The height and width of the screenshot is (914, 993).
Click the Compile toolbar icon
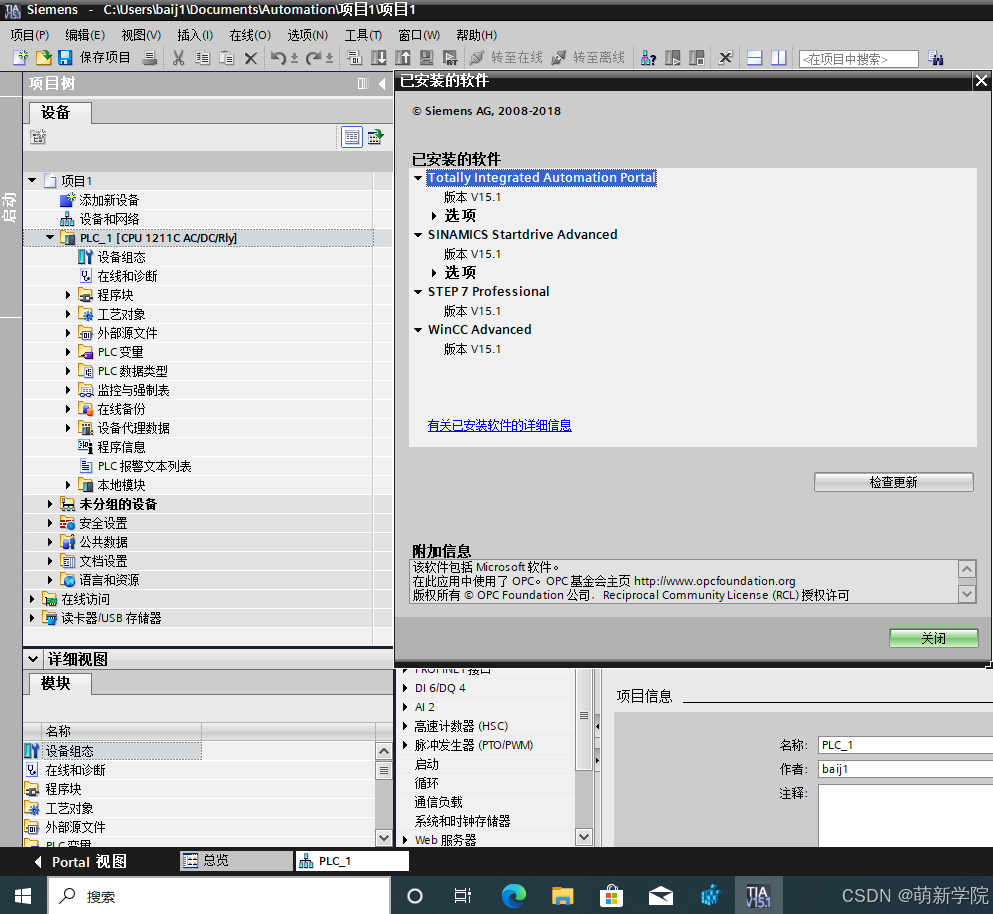click(x=355, y=58)
